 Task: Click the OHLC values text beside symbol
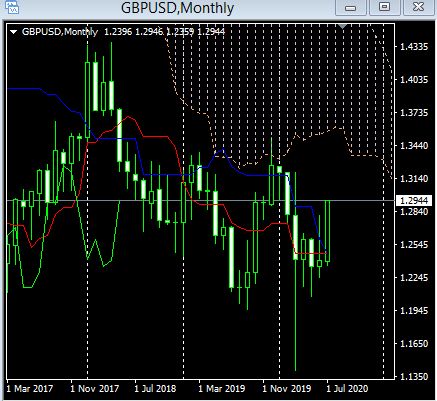coord(165,32)
